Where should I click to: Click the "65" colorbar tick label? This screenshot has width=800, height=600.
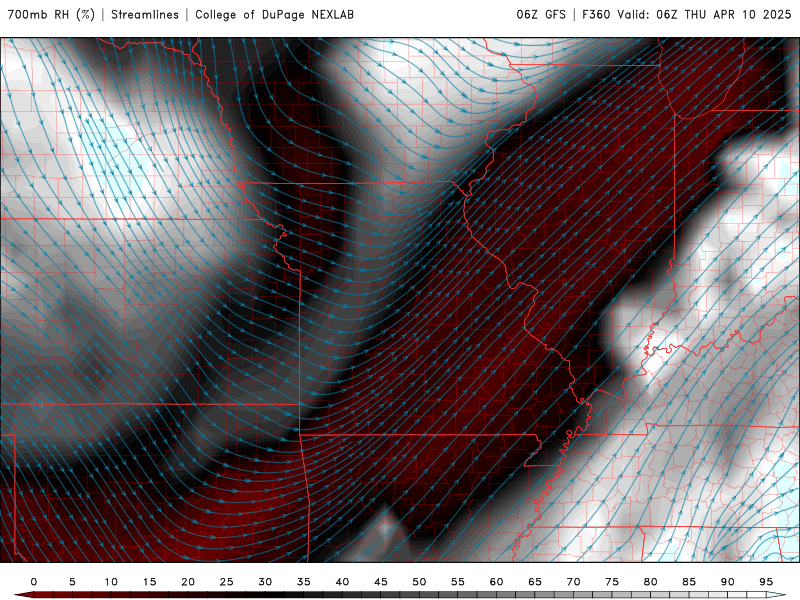[535, 582]
